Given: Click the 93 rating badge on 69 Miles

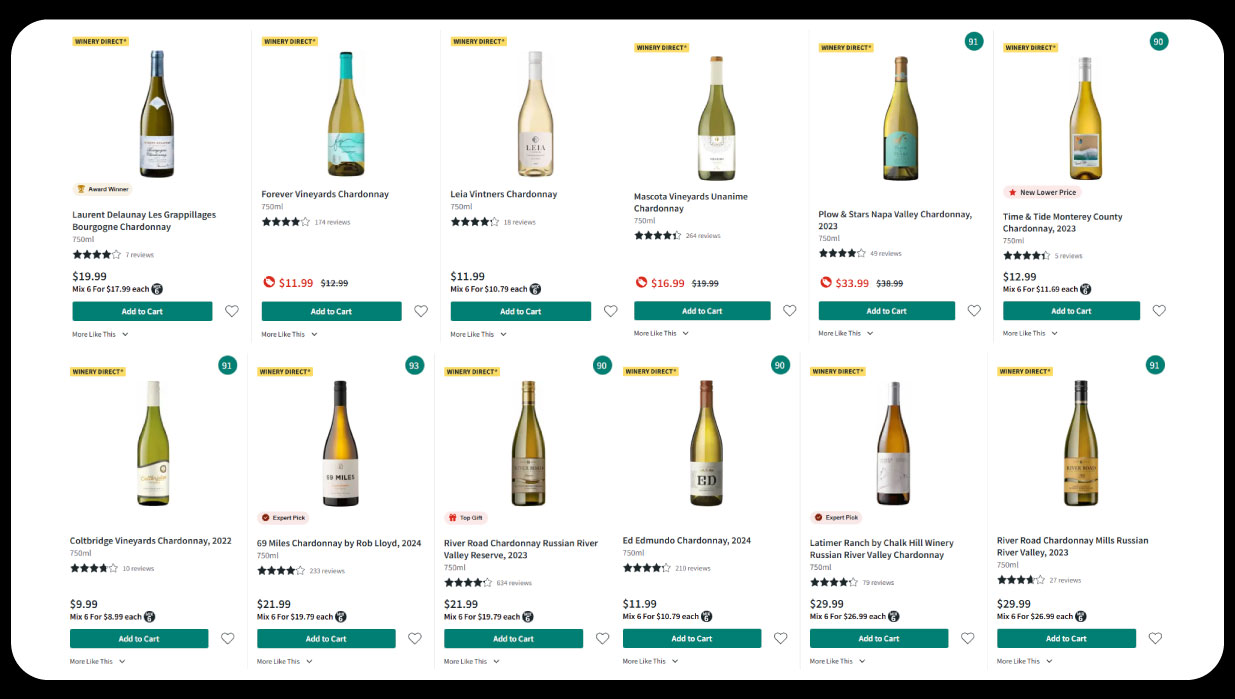Looking at the screenshot, I should tap(415, 366).
